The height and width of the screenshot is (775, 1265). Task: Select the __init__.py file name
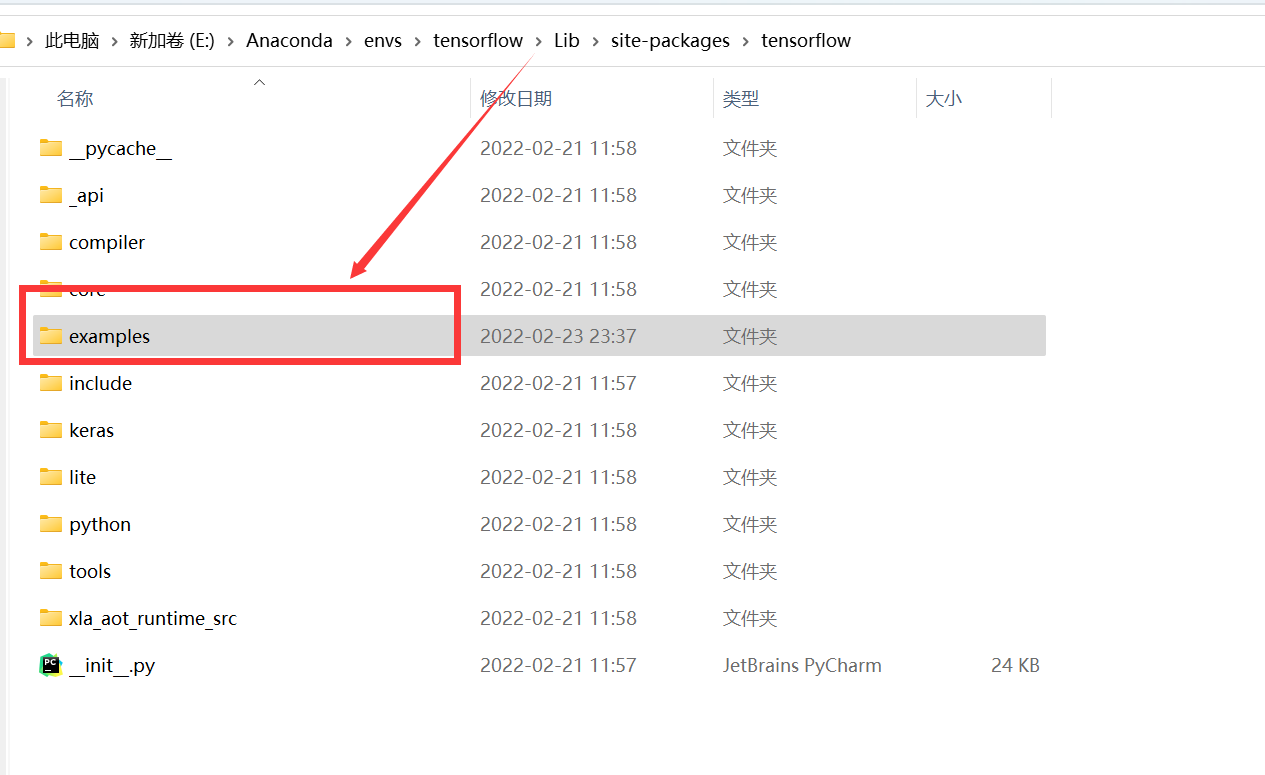coord(112,666)
